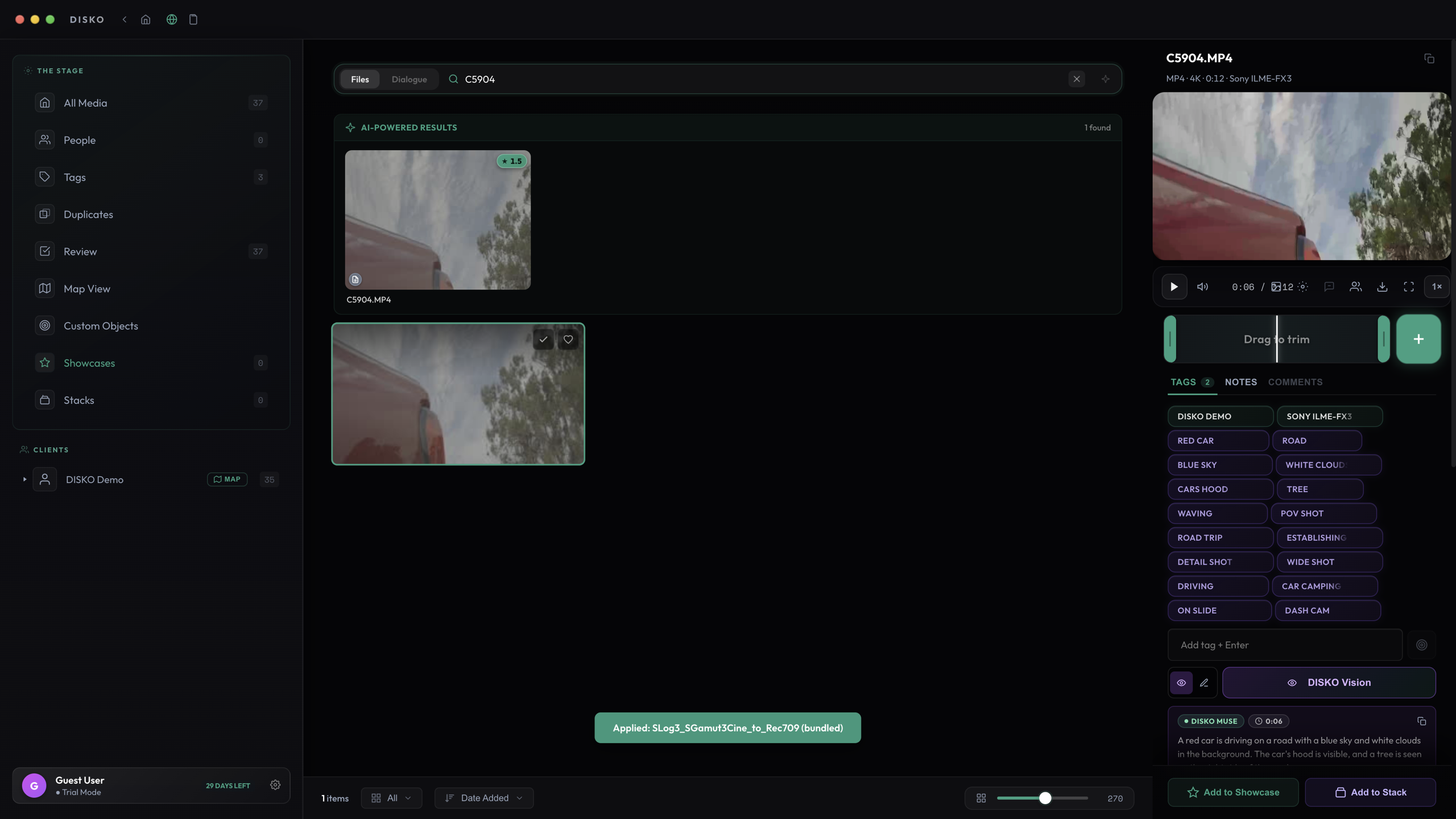The width and height of the screenshot is (1456, 819).
Task: Open settings gear next to Guest User
Action: coord(275,785)
